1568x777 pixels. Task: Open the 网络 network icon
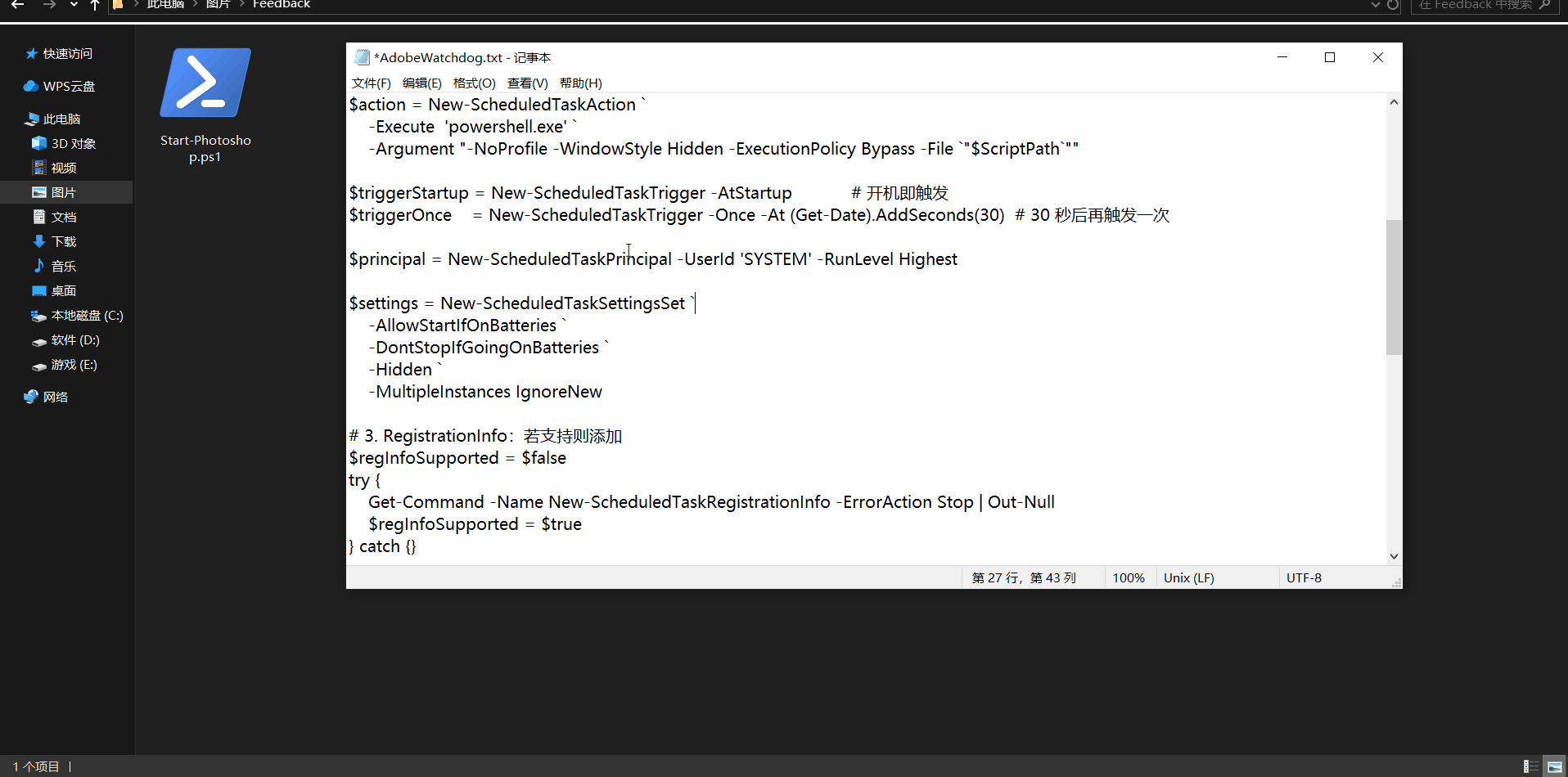click(x=31, y=397)
